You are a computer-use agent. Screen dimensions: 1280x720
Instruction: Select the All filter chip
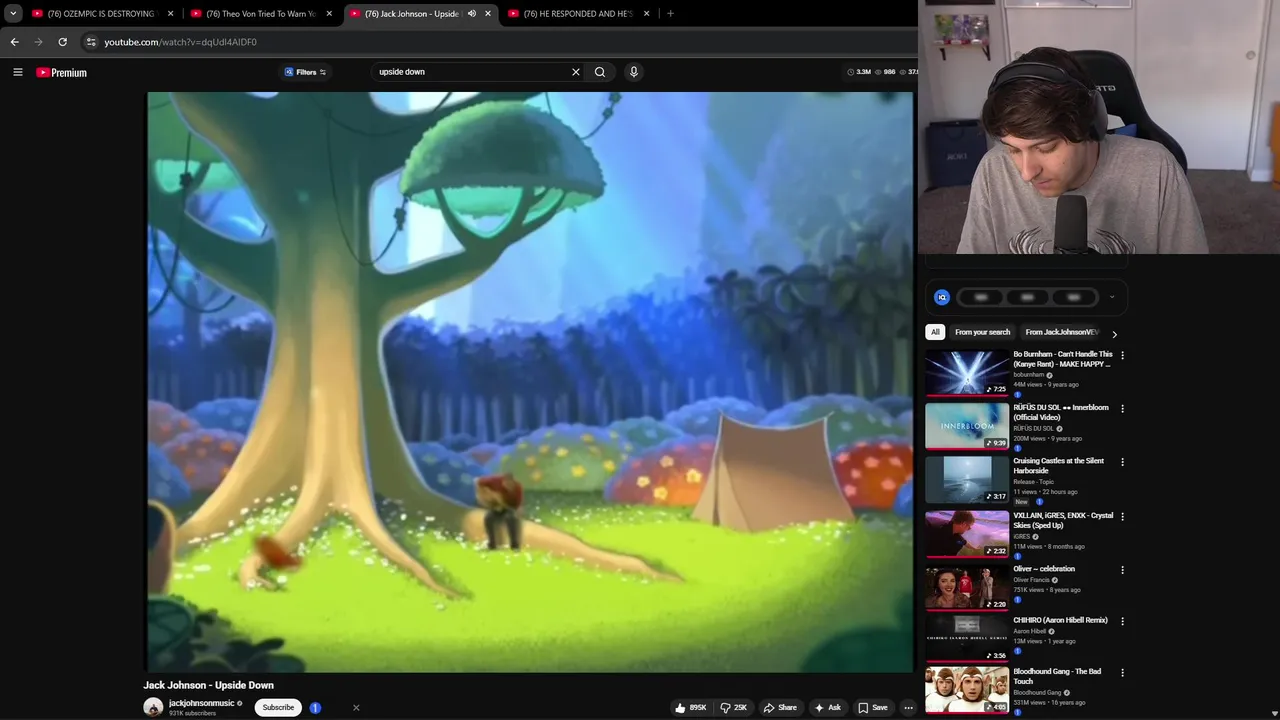[x=935, y=332]
